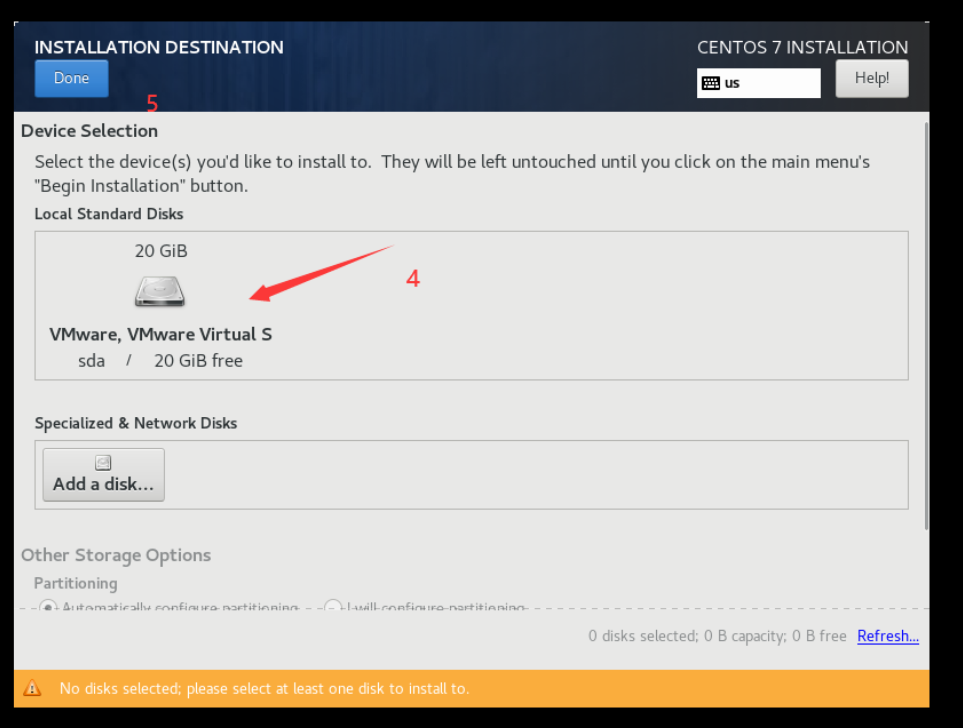The height and width of the screenshot is (728, 963).
Task: Click the vertical scrollbar on the right
Action: click(x=926, y=326)
